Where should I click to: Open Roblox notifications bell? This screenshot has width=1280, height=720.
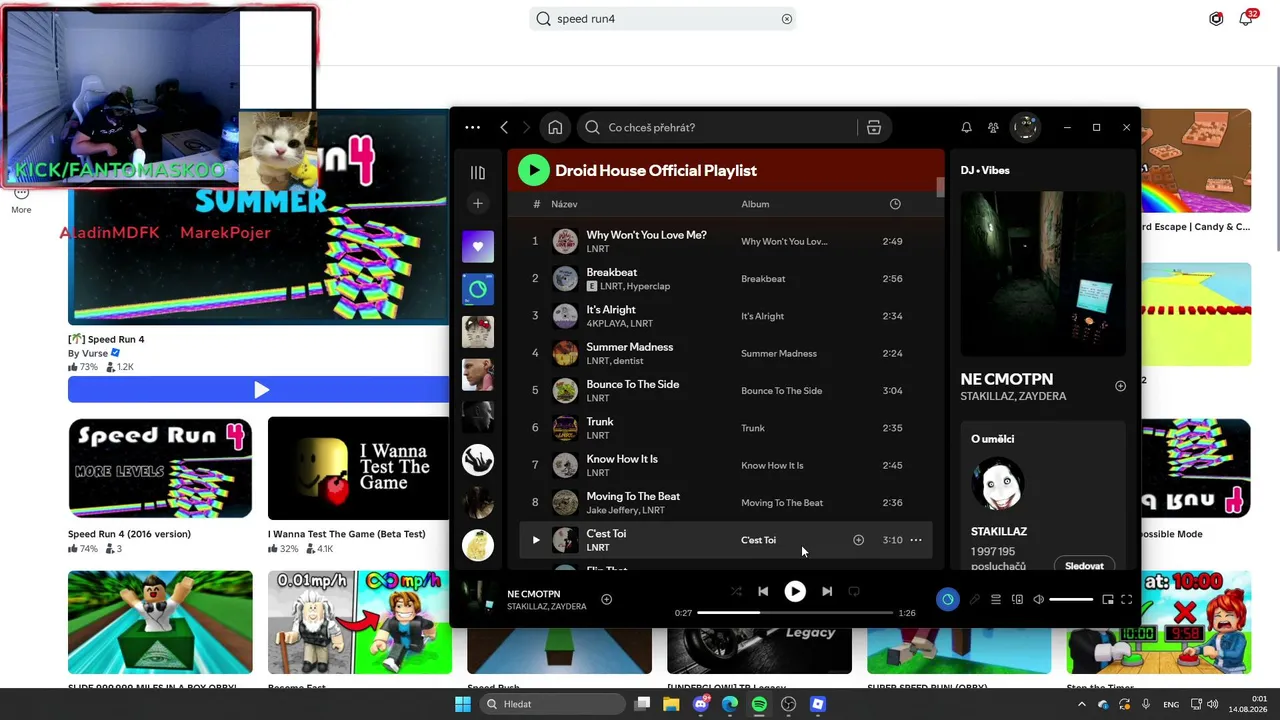pos(1246,19)
